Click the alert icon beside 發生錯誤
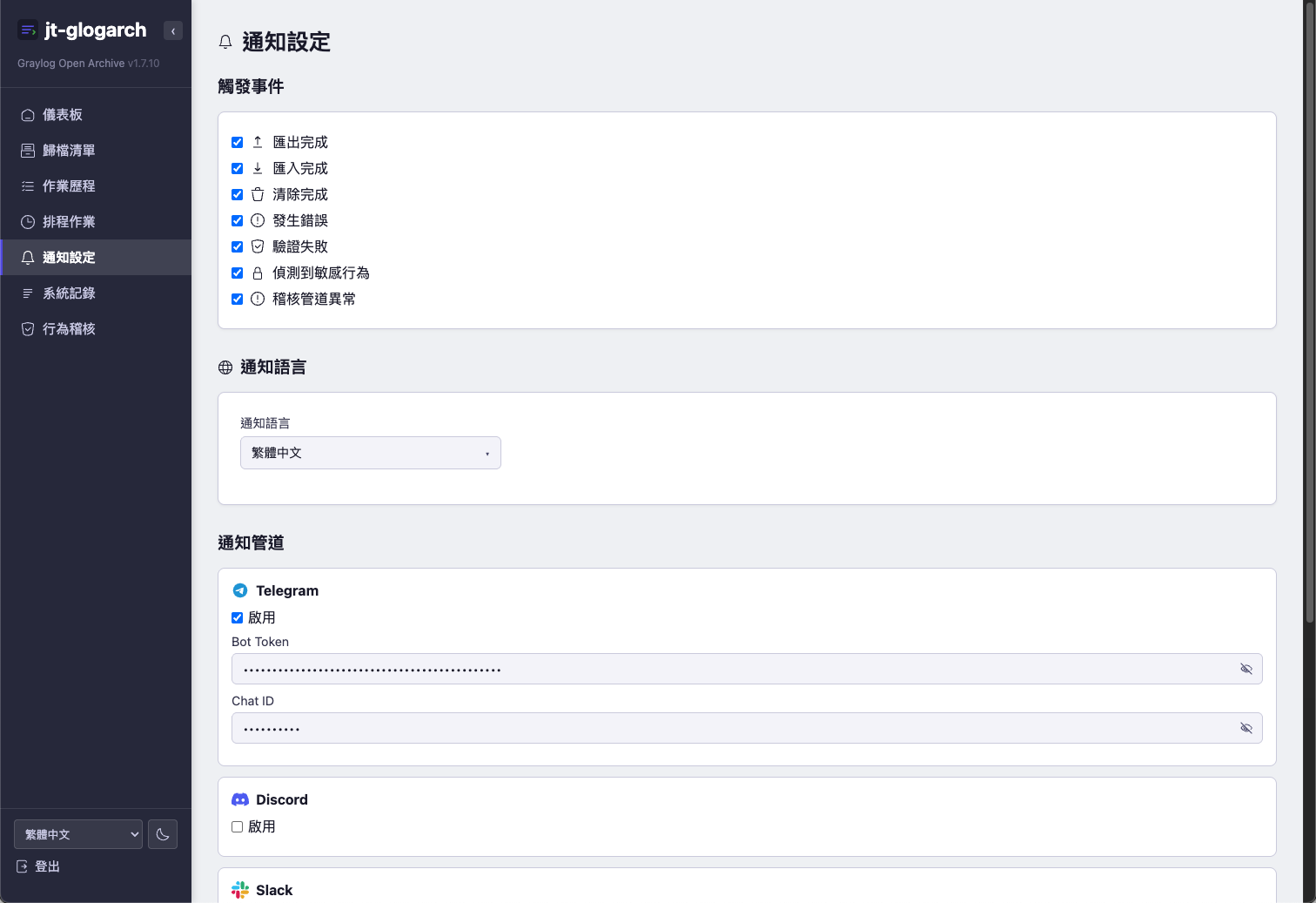 coord(258,220)
